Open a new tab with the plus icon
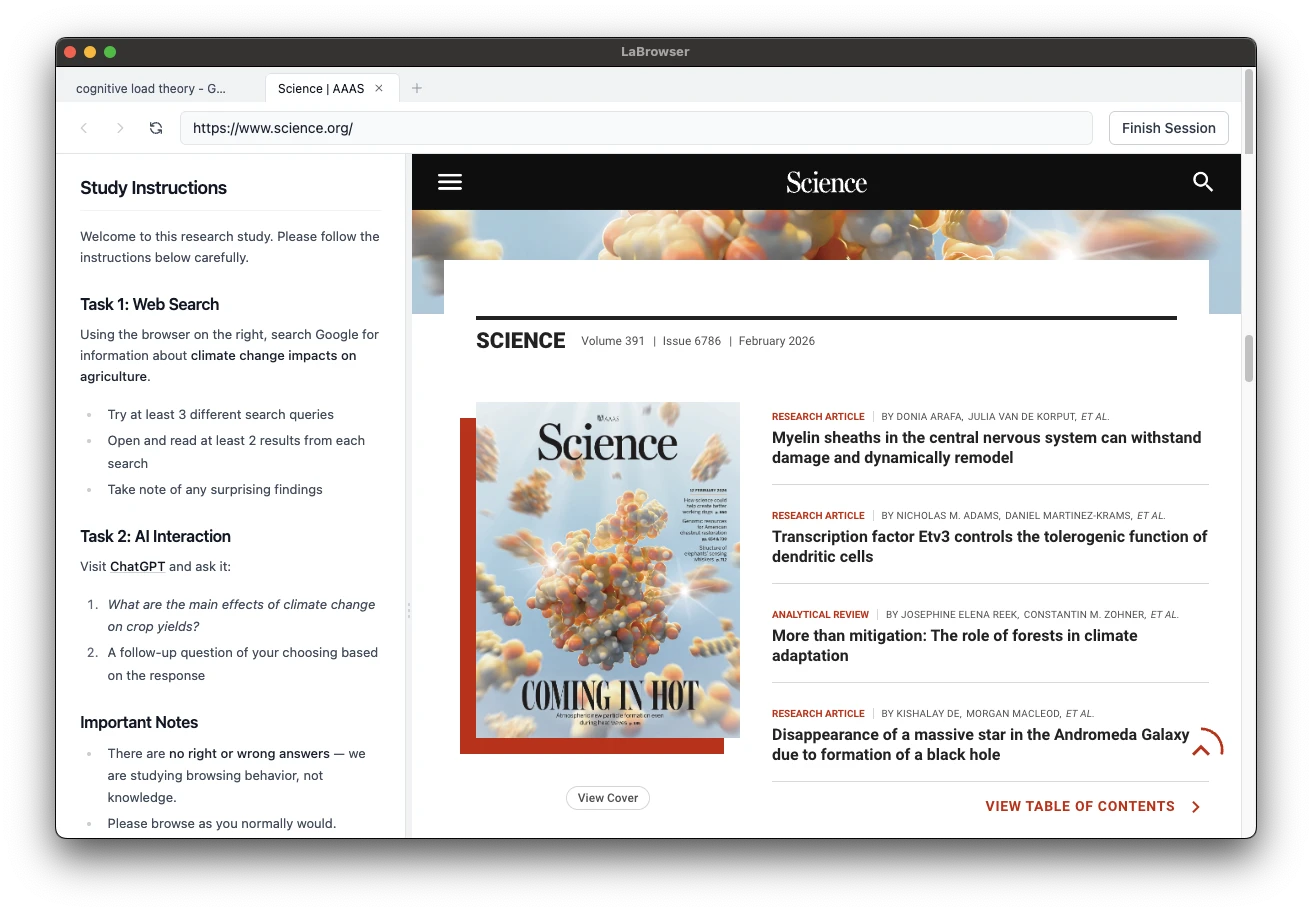The image size is (1312, 912). pyautogui.click(x=417, y=88)
